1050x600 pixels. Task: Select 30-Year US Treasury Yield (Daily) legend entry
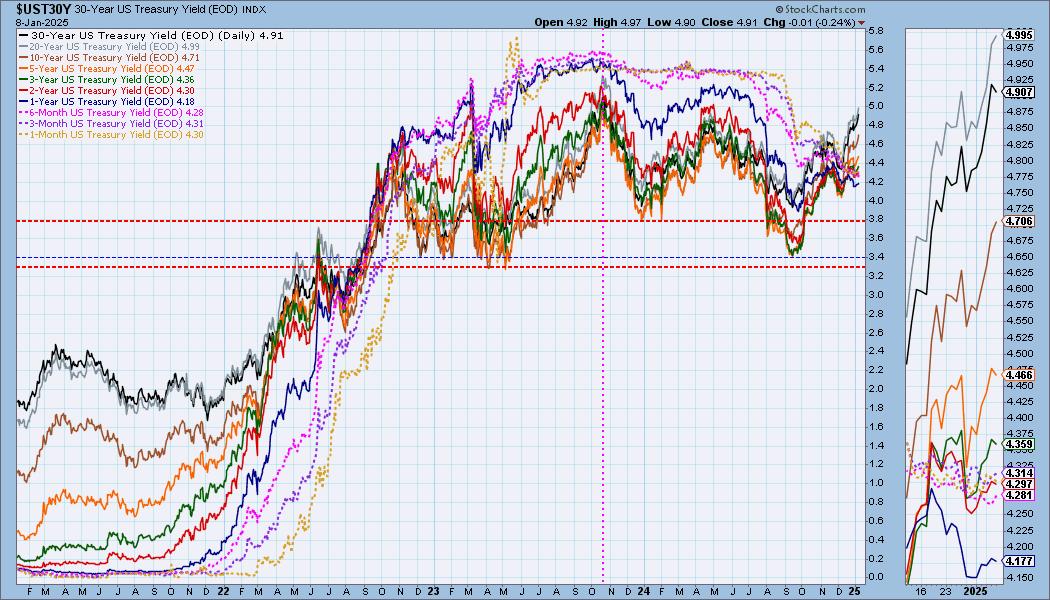coord(151,35)
